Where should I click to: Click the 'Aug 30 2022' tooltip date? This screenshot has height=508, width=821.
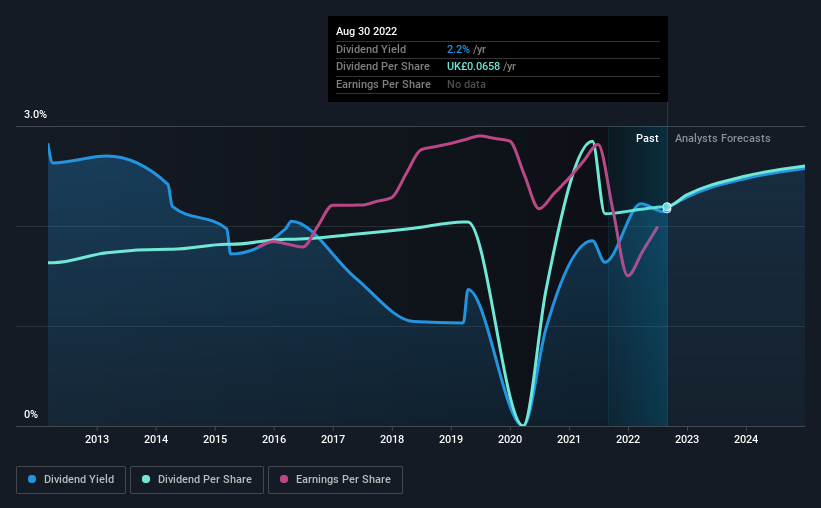coord(367,31)
